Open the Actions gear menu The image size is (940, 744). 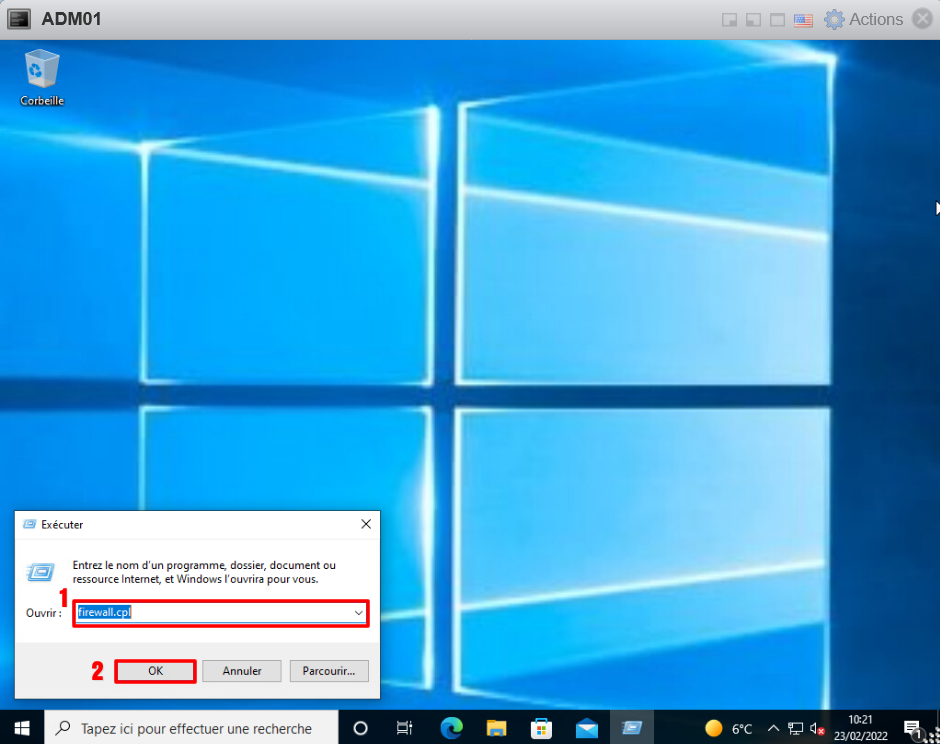(862, 19)
